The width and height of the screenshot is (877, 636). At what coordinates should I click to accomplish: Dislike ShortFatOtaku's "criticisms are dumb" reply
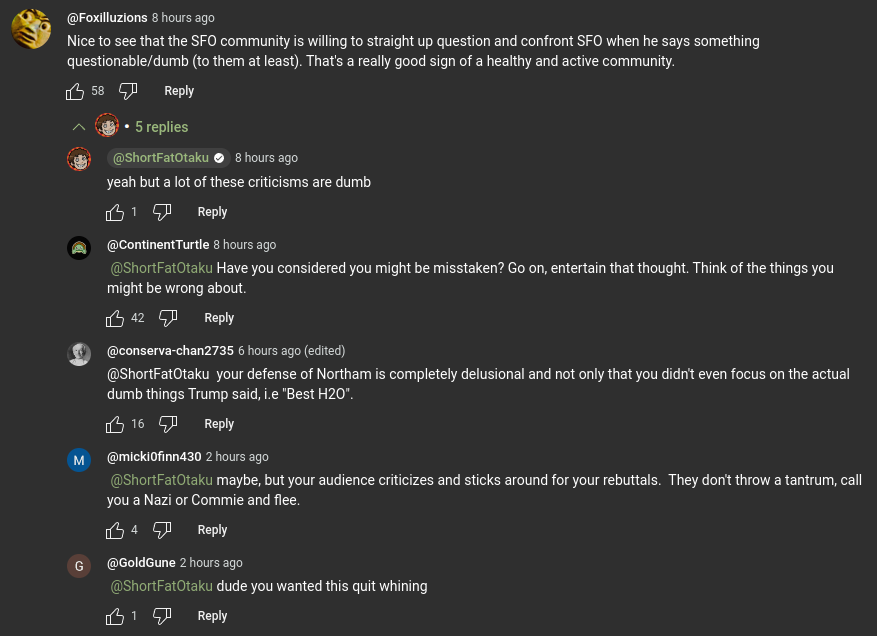pos(162,213)
